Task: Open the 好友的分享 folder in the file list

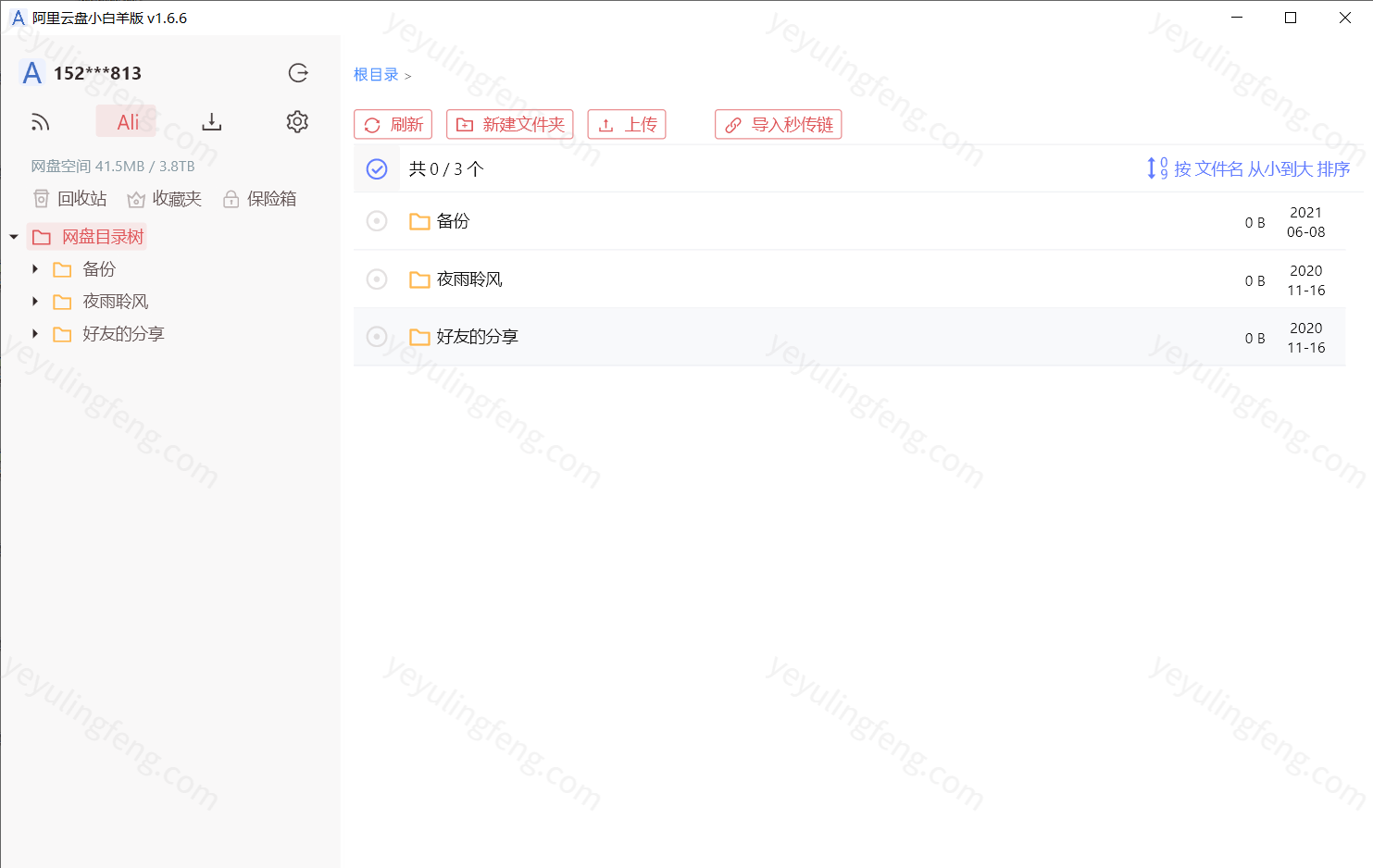Action: click(x=478, y=337)
